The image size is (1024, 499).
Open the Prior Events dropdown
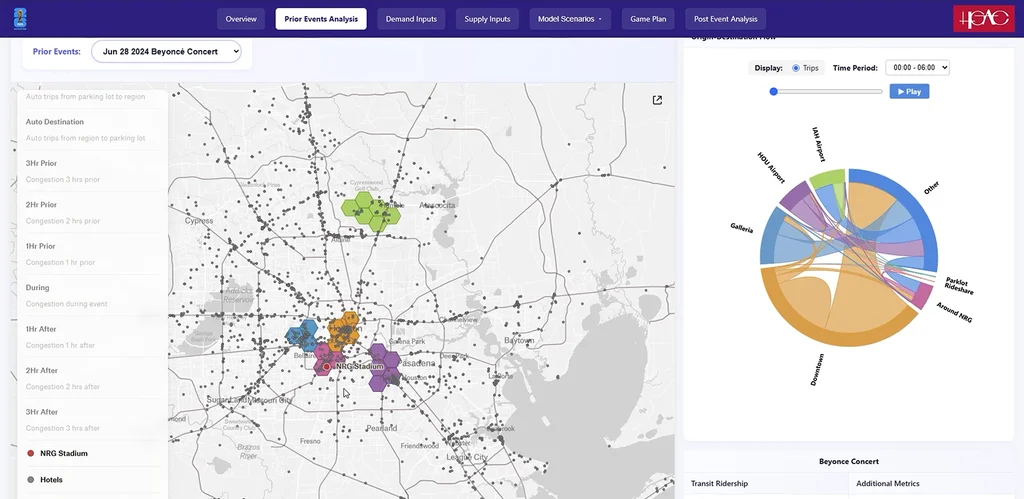tap(167, 52)
